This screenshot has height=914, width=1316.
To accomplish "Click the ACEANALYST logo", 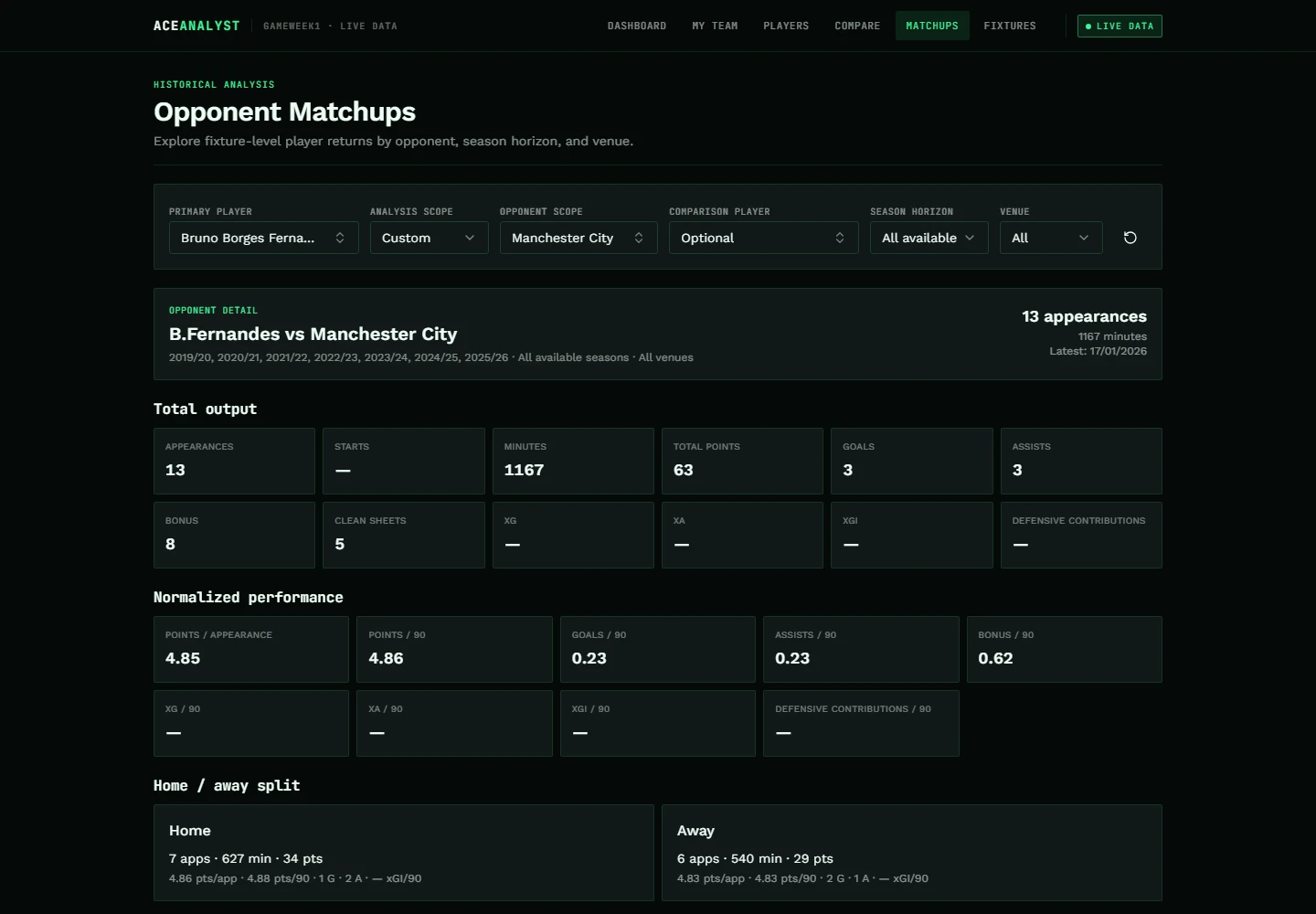I will pyautogui.click(x=196, y=26).
